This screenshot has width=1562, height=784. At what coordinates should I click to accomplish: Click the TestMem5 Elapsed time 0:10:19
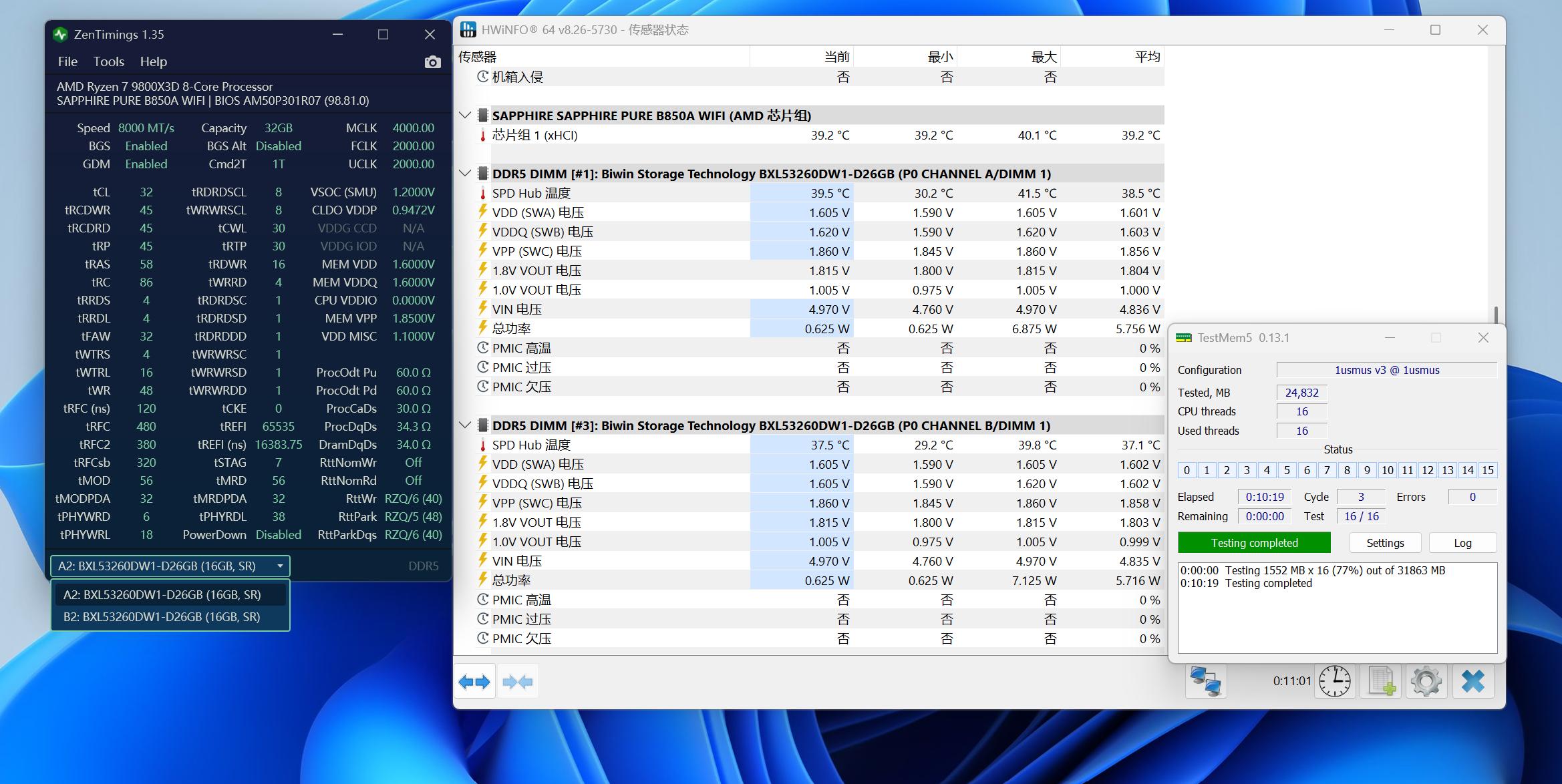click(1265, 497)
